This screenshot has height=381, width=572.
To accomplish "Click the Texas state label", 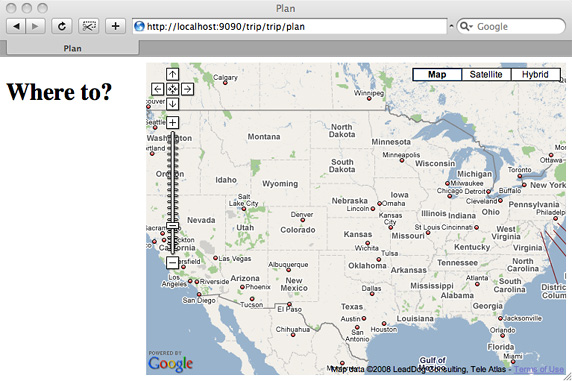I will coord(352,307).
